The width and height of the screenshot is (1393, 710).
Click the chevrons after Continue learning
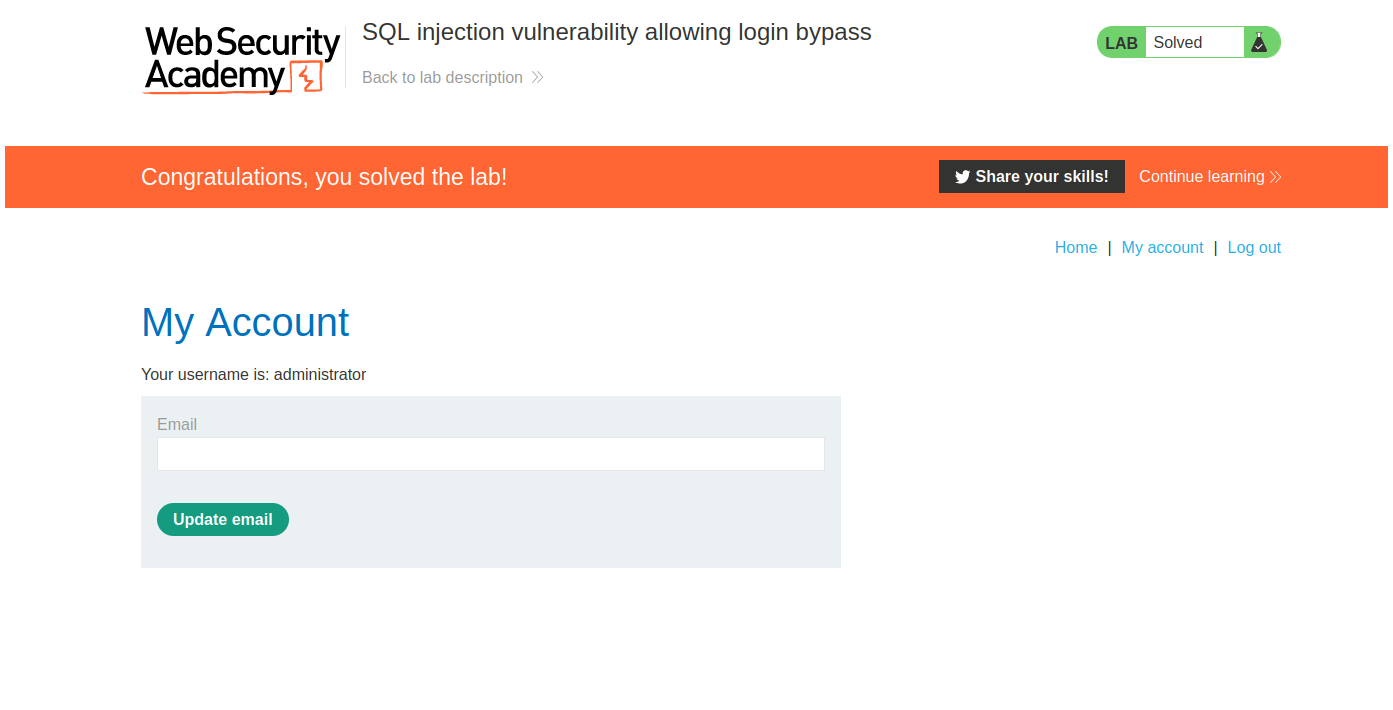[1275, 177]
